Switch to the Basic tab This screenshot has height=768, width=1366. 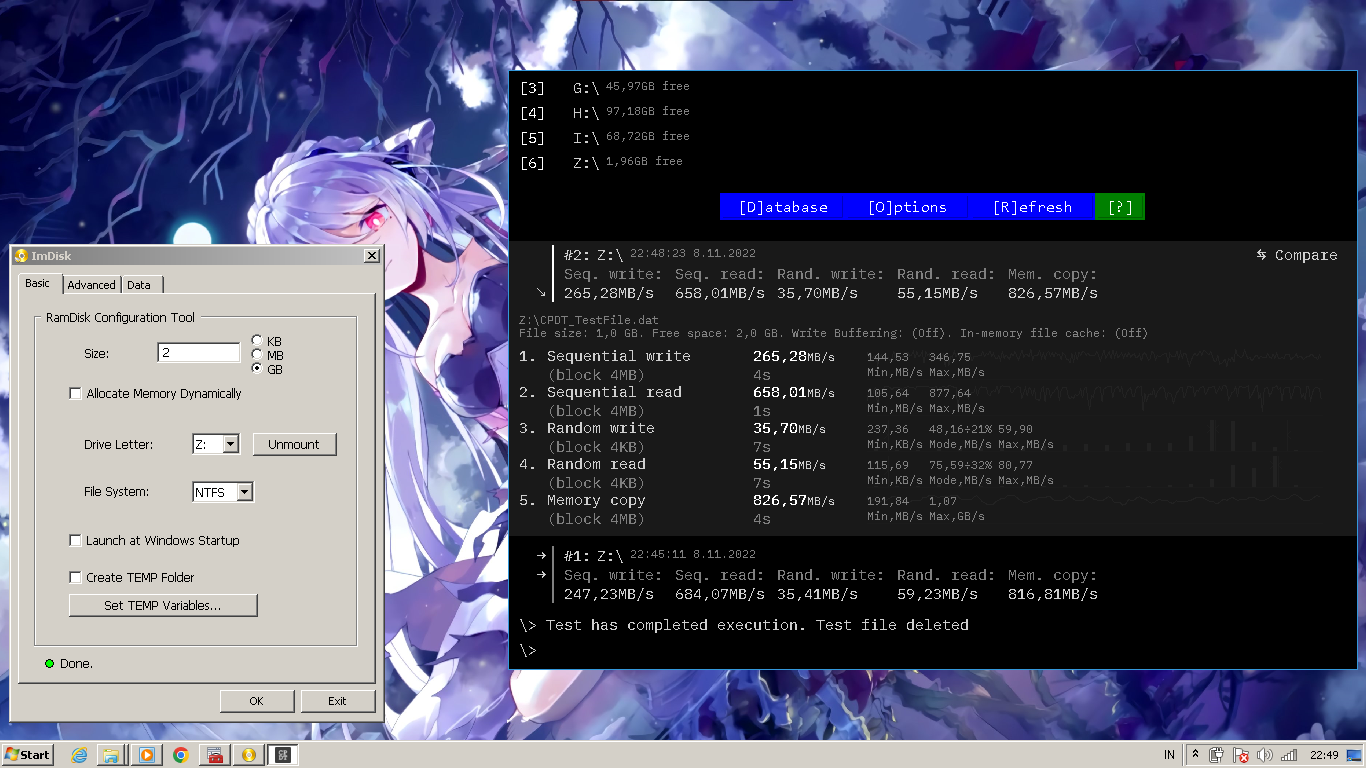coord(38,283)
